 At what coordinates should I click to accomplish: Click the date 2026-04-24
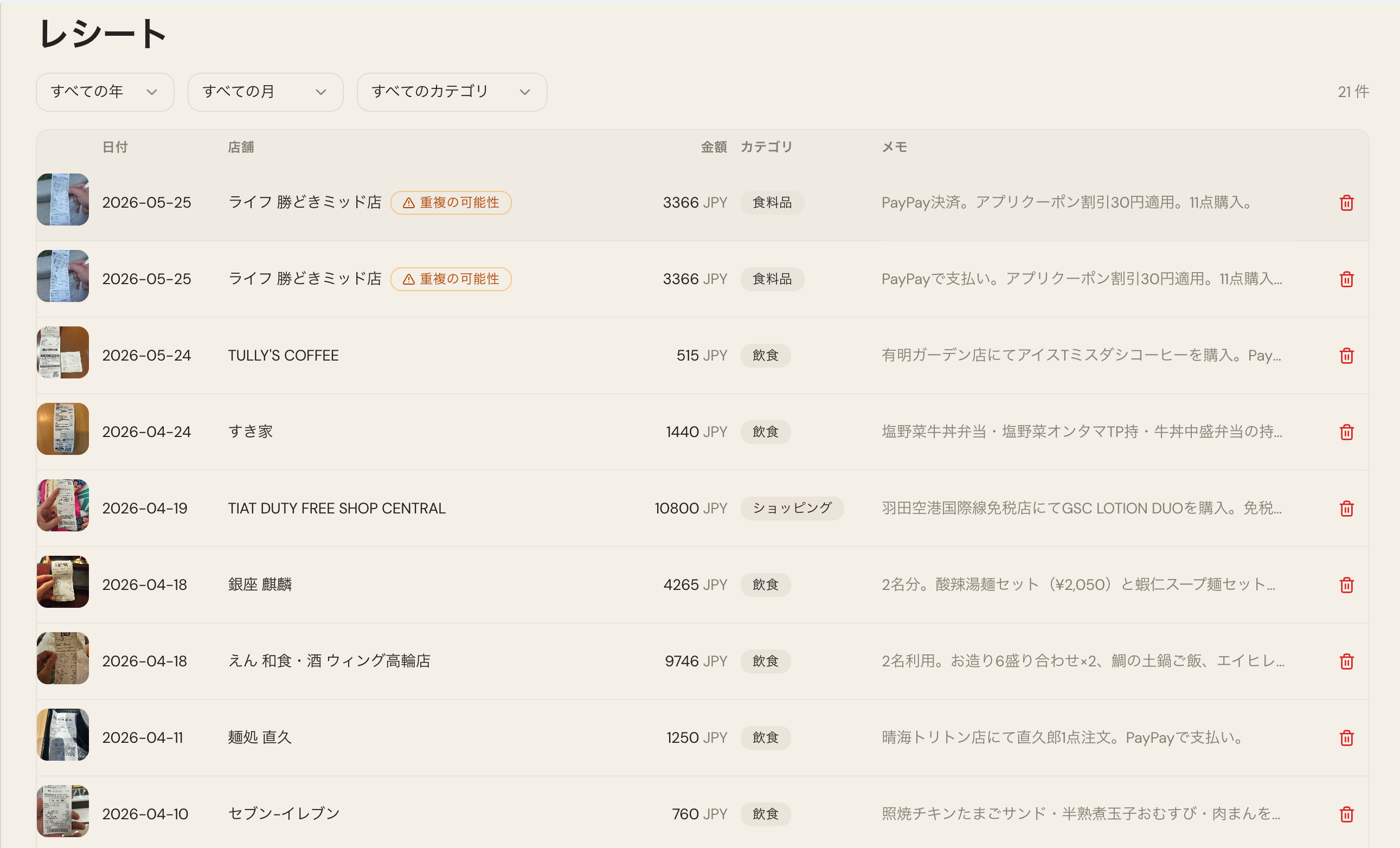146,432
